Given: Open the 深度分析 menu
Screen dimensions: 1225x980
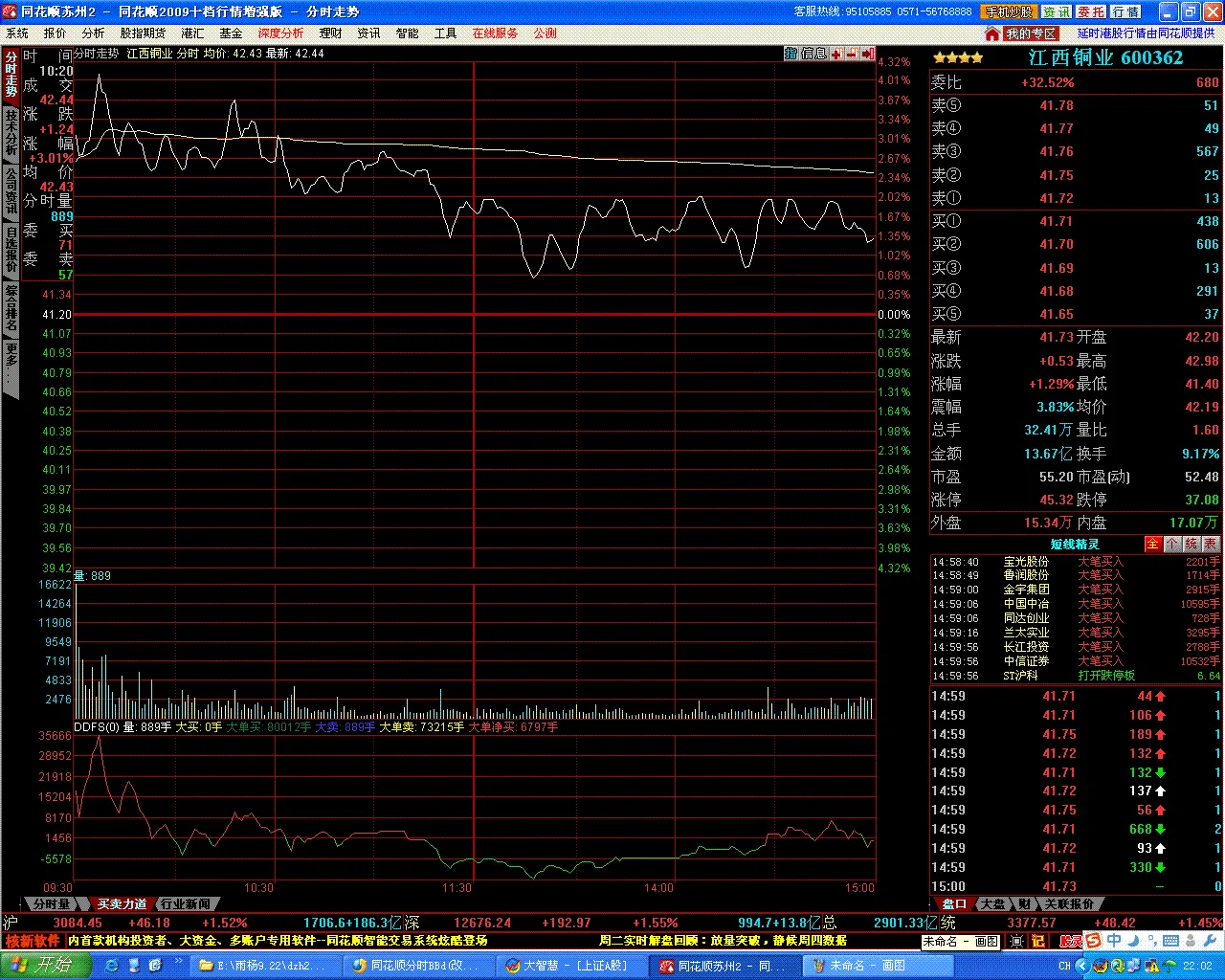Looking at the screenshot, I should click(280, 33).
